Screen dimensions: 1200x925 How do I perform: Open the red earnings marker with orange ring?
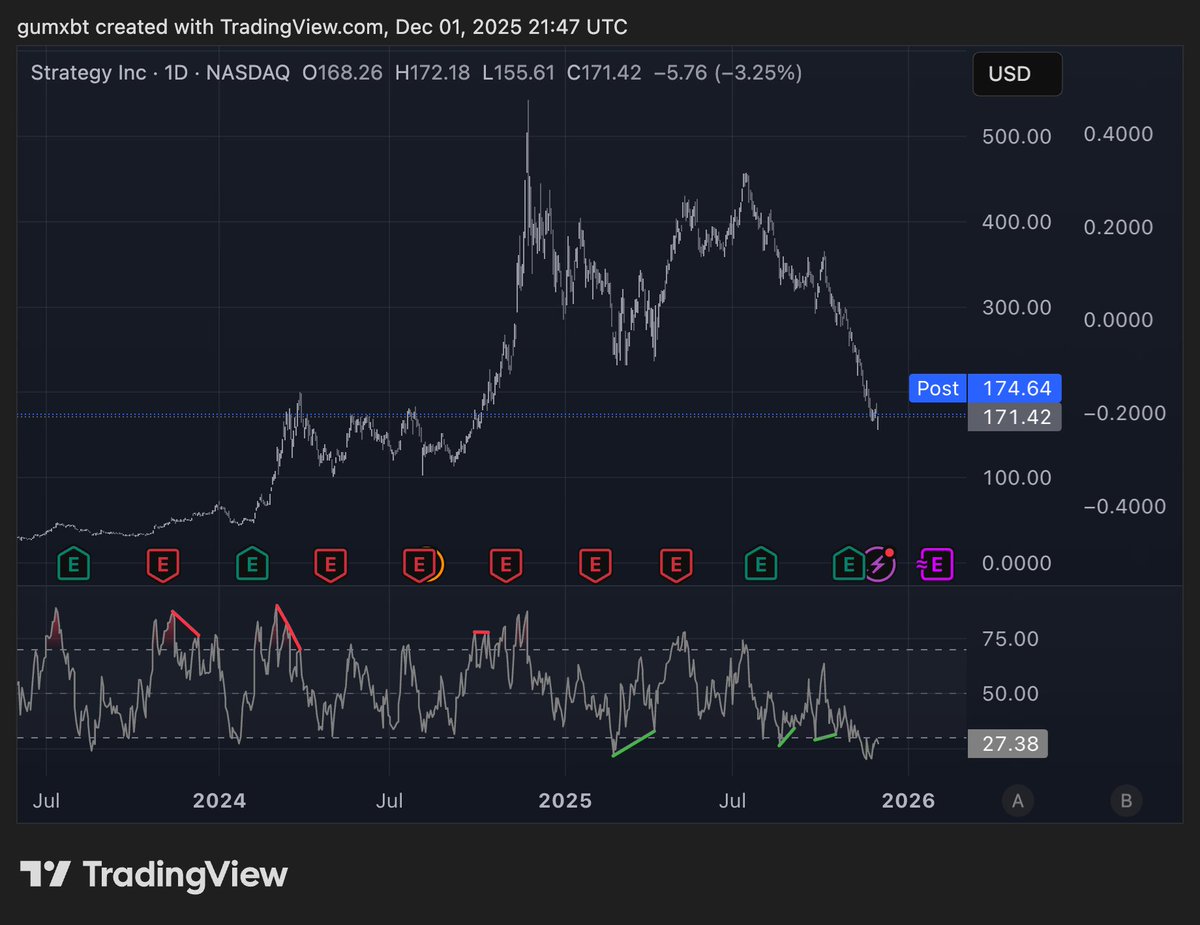(421, 564)
